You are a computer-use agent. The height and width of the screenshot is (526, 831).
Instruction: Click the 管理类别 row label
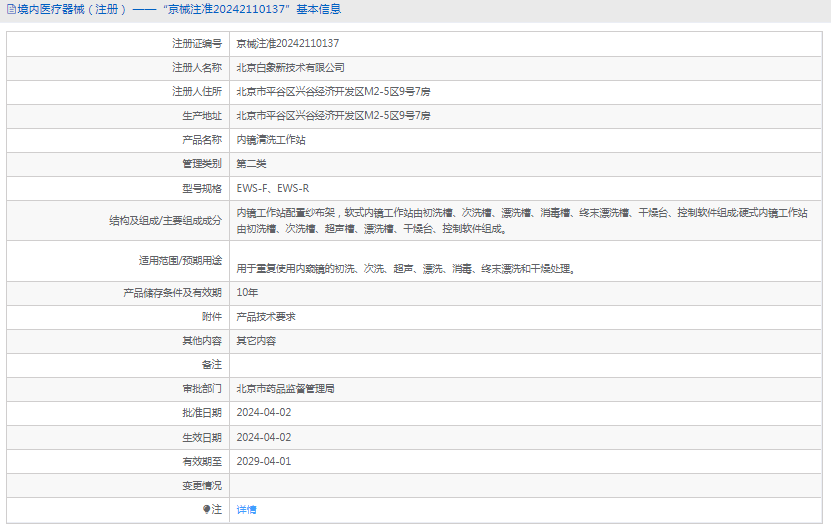click(202, 164)
